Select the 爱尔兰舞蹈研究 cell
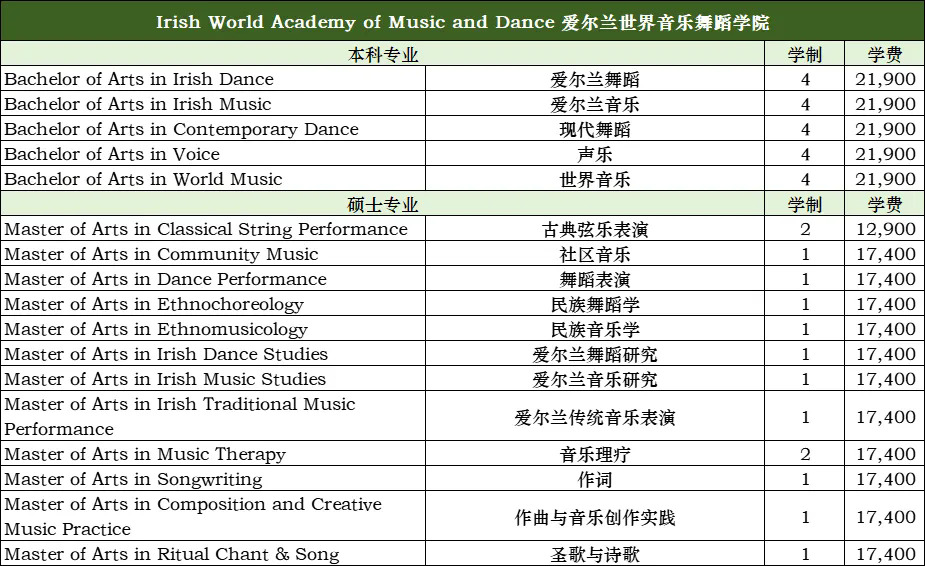The width and height of the screenshot is (925, 566). click(x=595, y=354)
